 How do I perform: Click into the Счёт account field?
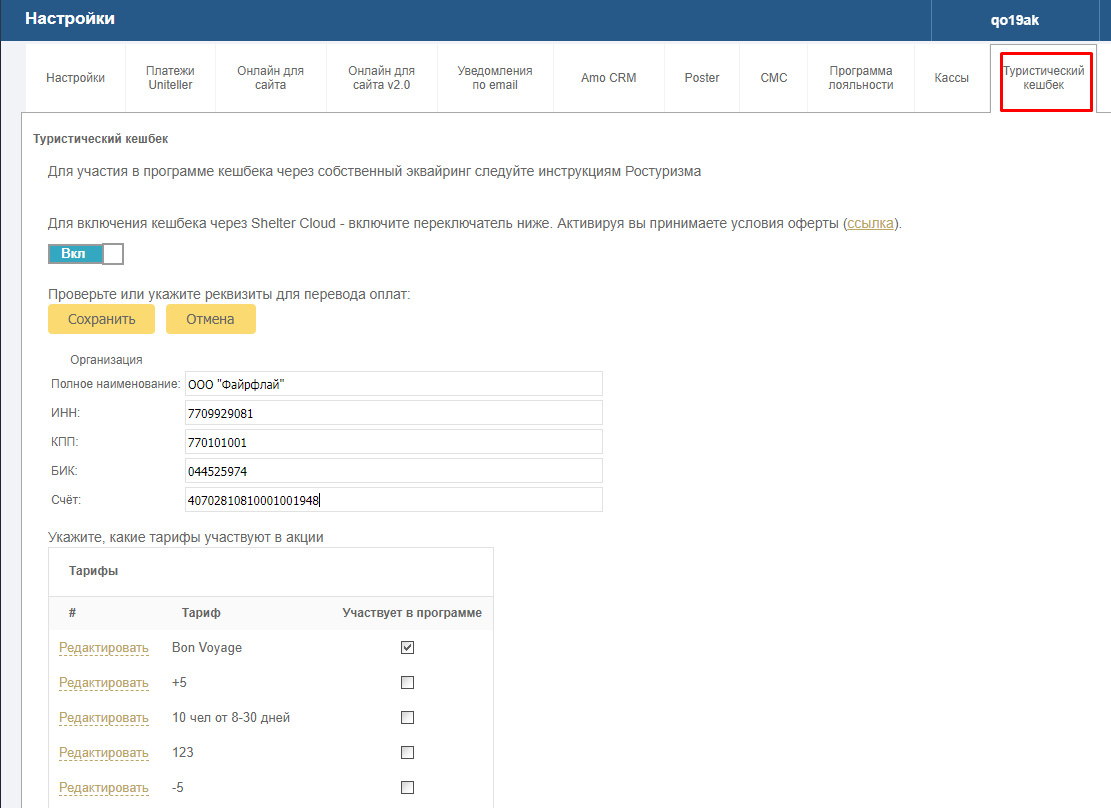point(394,500)
